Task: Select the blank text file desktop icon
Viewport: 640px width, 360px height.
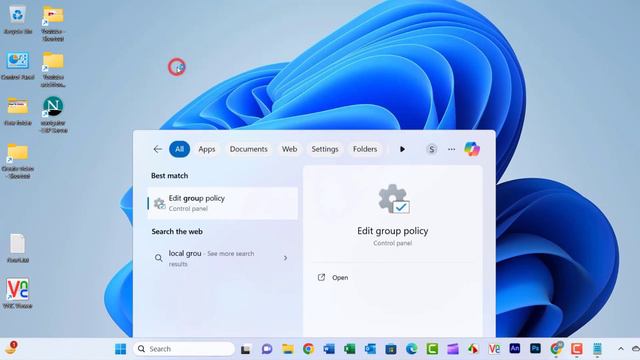Action: coord(18,248)
